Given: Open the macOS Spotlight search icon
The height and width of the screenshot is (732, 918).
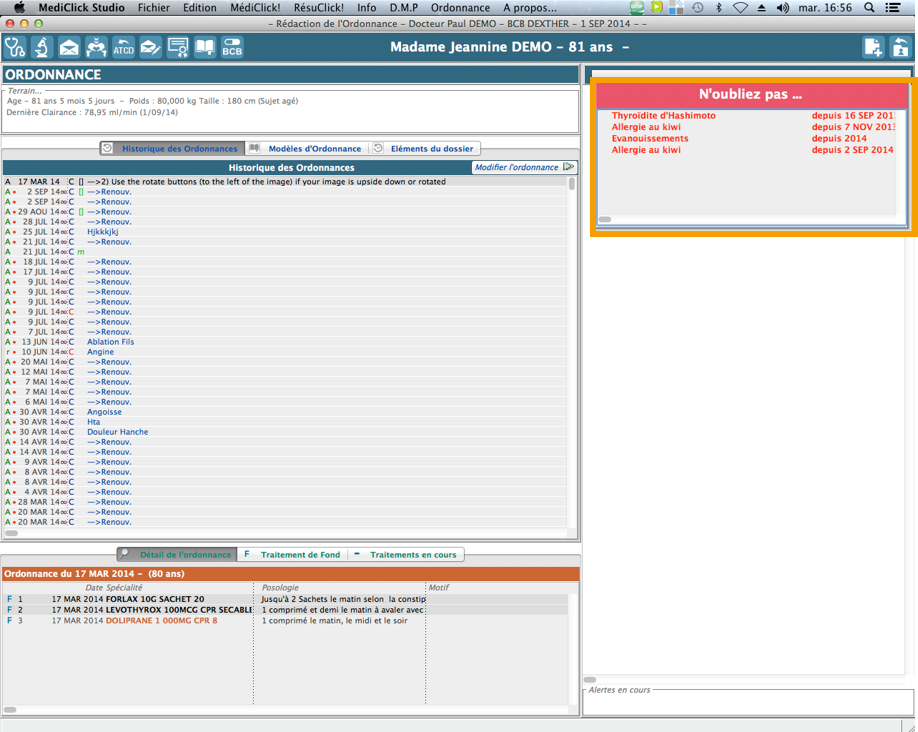Looking at the screenshot, I should (867, 7).
